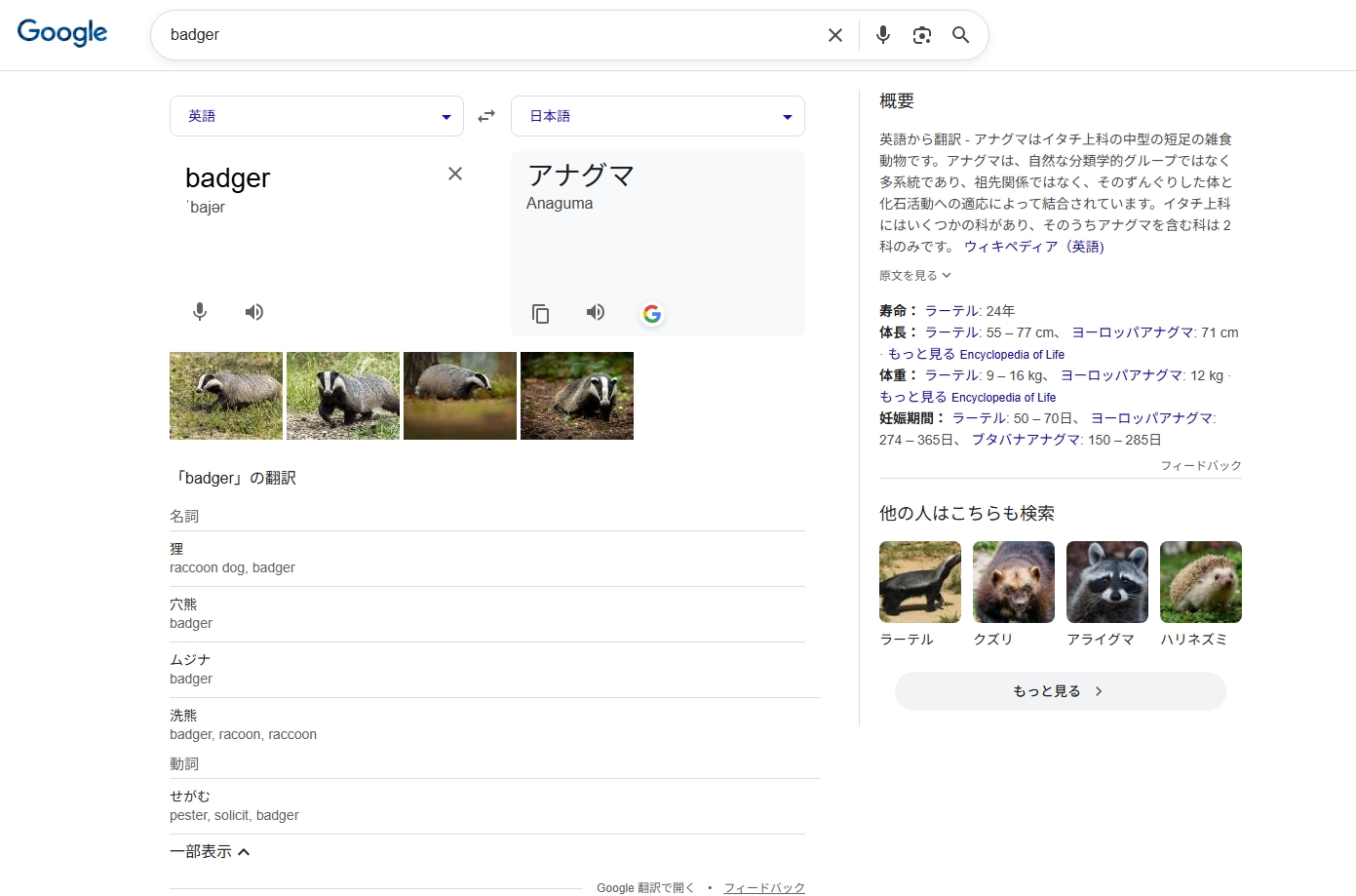The width and height of the screenshot is (1356, 896).
Task: Open the first badger image thumbnail
Action: 226,396
